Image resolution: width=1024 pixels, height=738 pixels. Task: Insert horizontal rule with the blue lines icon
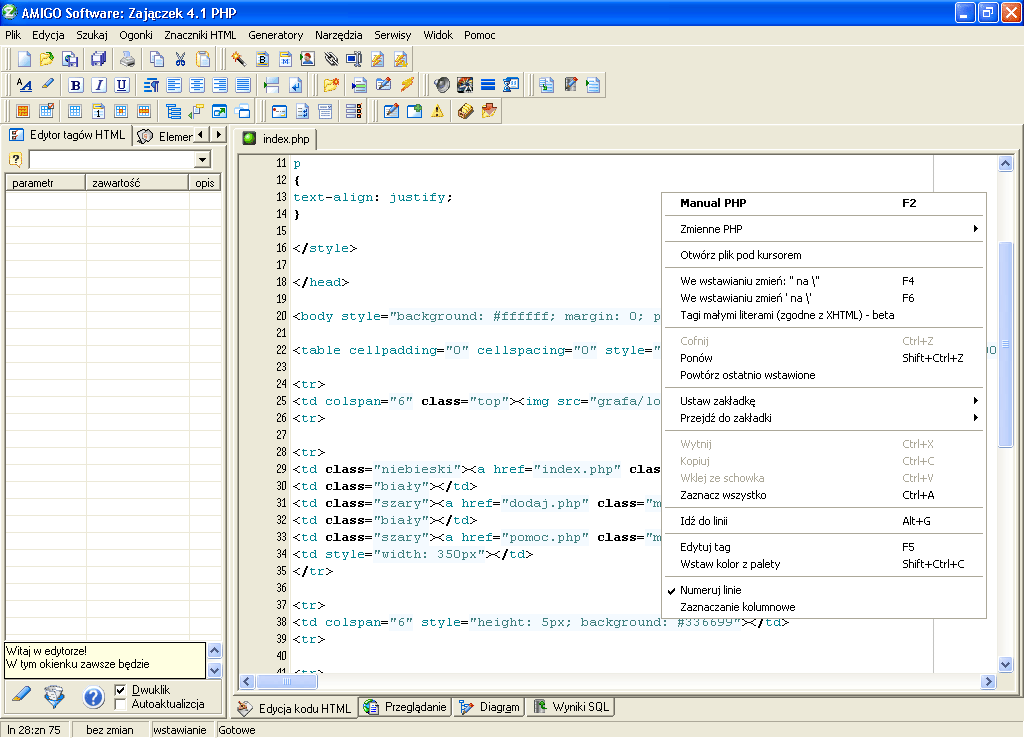(x=488, y=85)
